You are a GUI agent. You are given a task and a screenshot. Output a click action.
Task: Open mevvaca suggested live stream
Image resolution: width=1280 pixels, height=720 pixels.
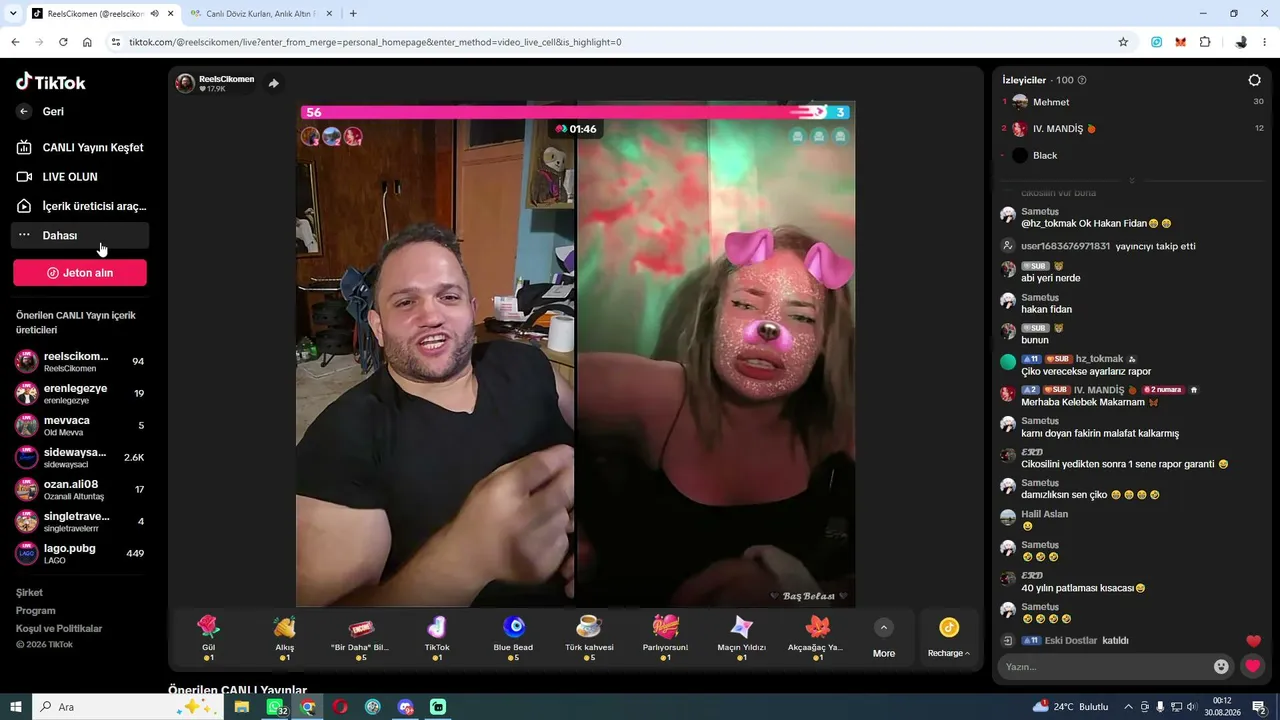pos(80,426)
